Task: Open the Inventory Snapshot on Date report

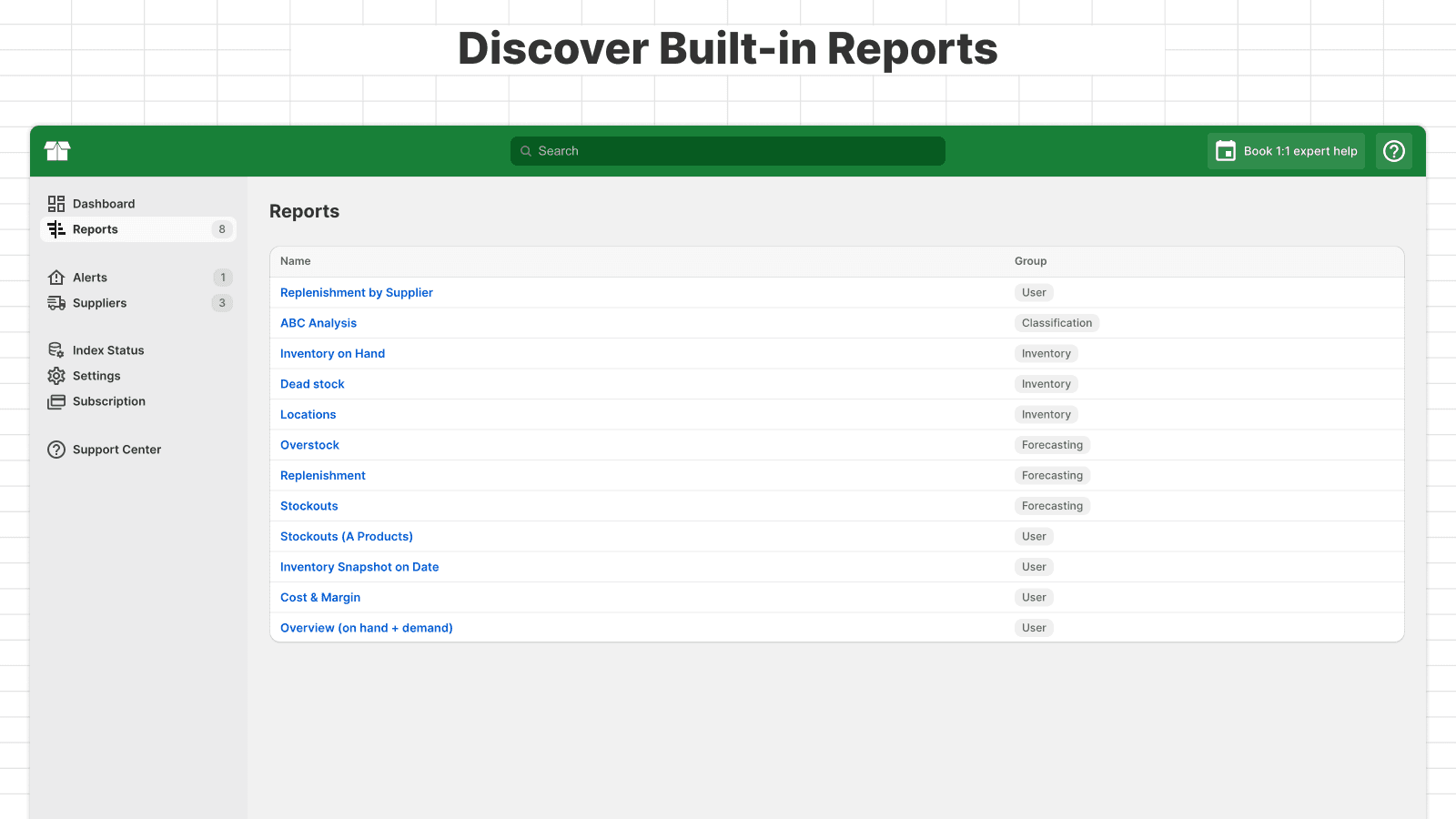Action: pyautogui.click(x=359, y=566)
